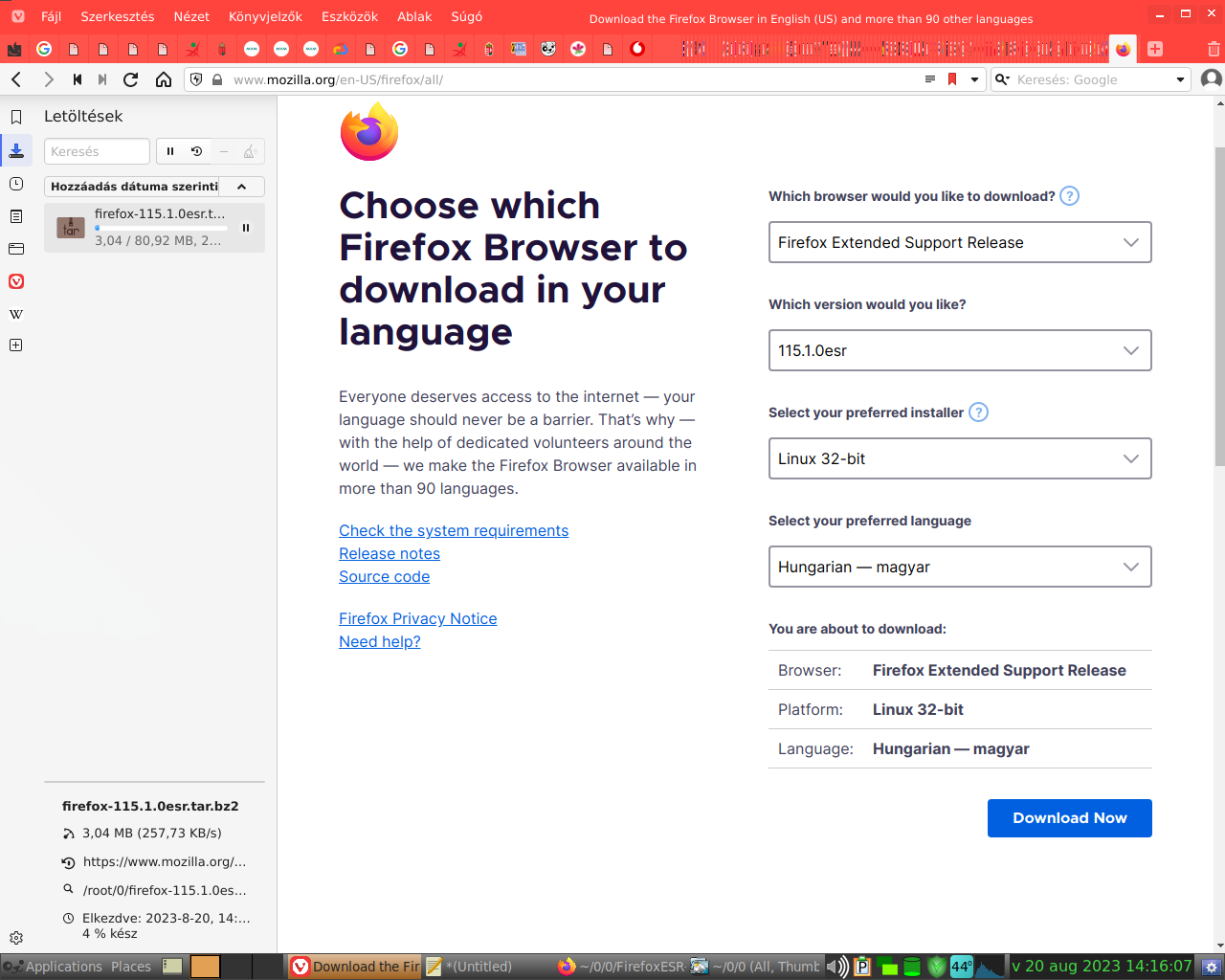
Task: Click the address bar URL field
Action: [x=574, y=79]
